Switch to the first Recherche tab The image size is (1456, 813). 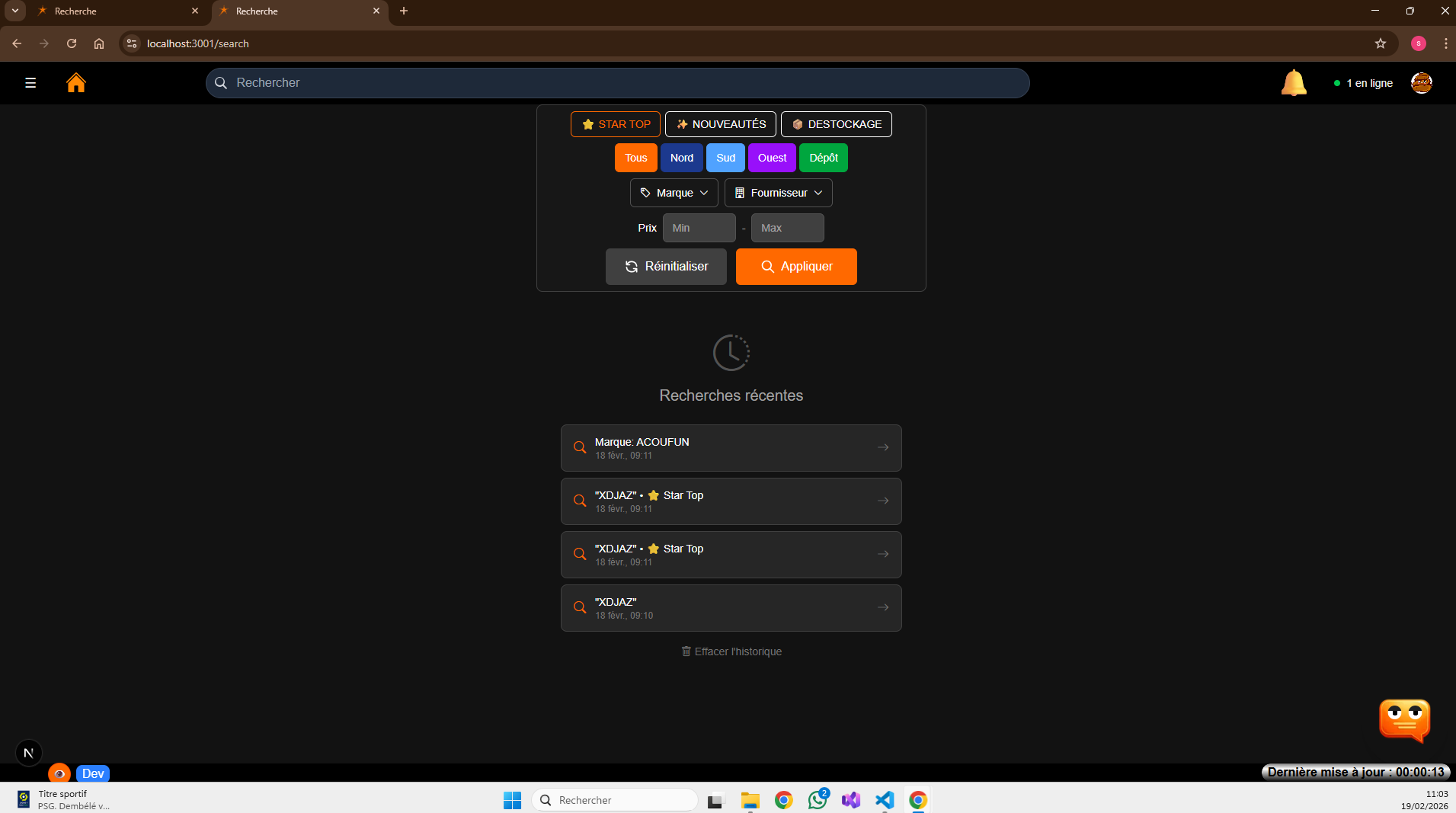(x=114, y=11)
